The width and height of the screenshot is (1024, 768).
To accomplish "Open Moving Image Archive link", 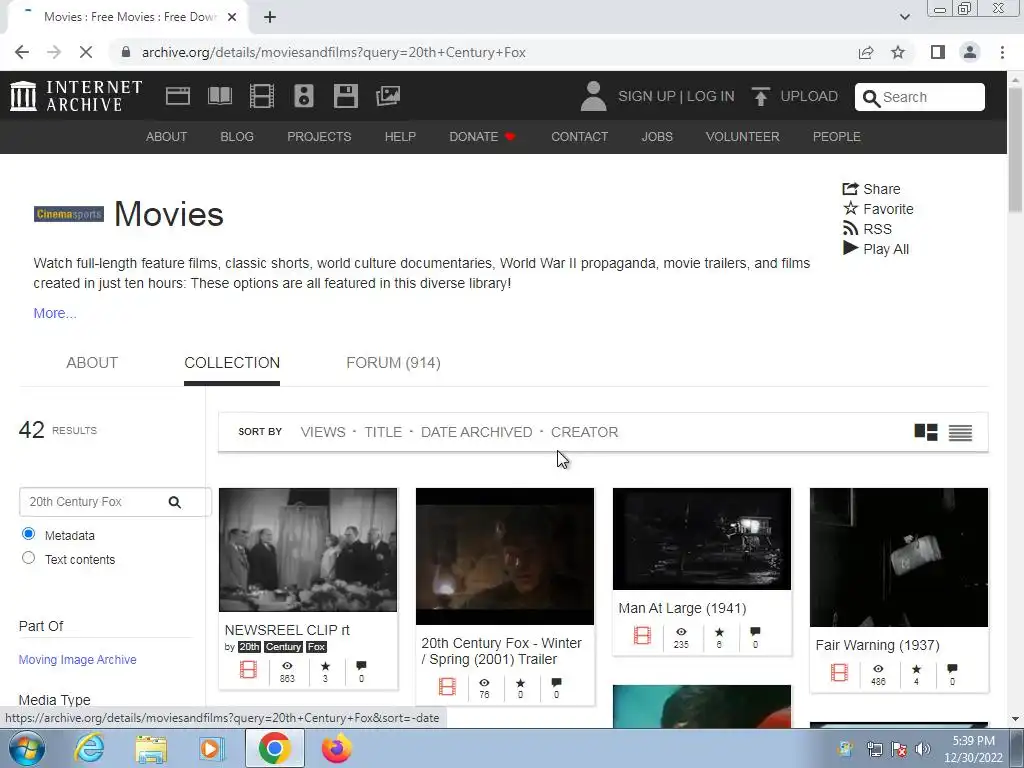I will (x=78, y=660).
